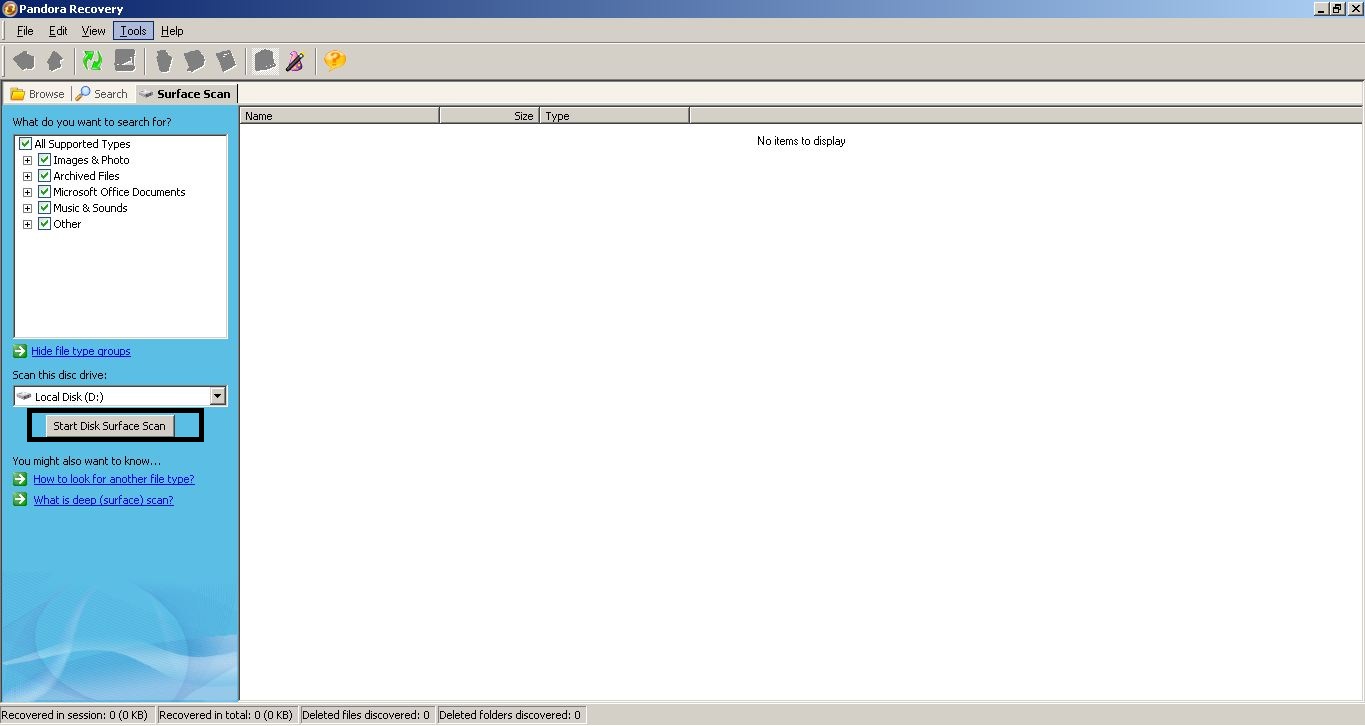Click the green refresh arrows icon

pos(92,61)
